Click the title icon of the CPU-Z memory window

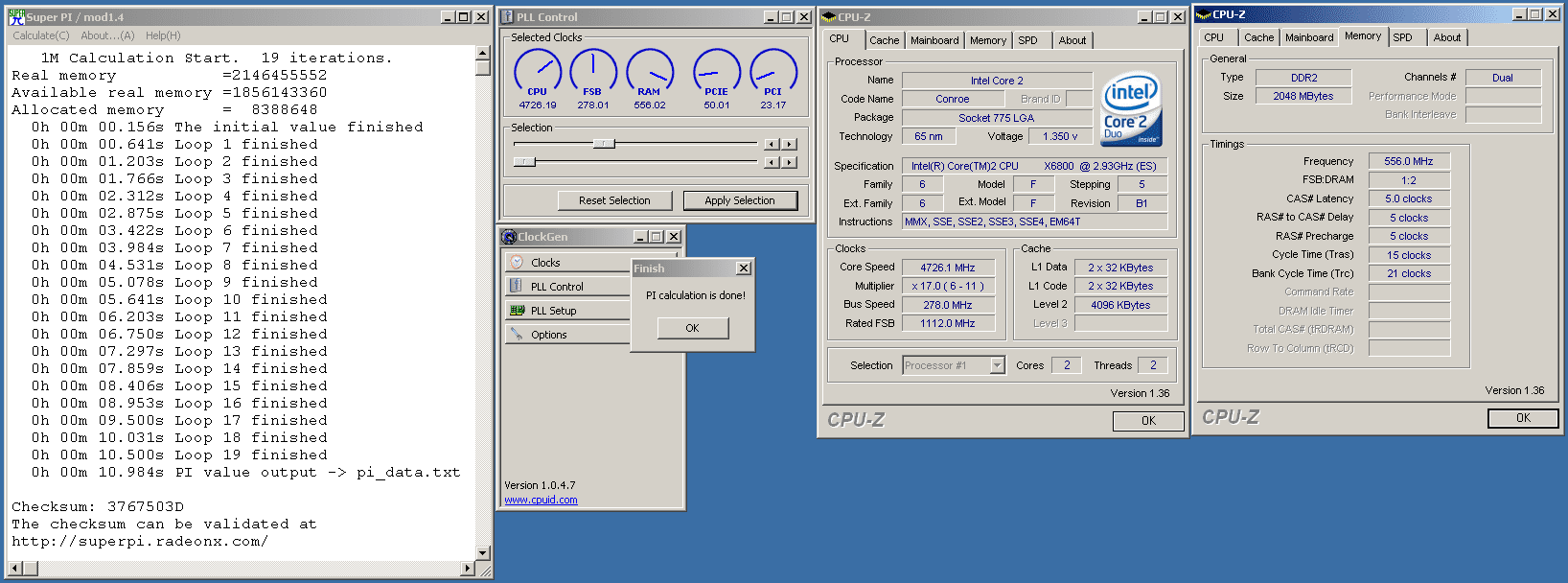coord(1204,14)
